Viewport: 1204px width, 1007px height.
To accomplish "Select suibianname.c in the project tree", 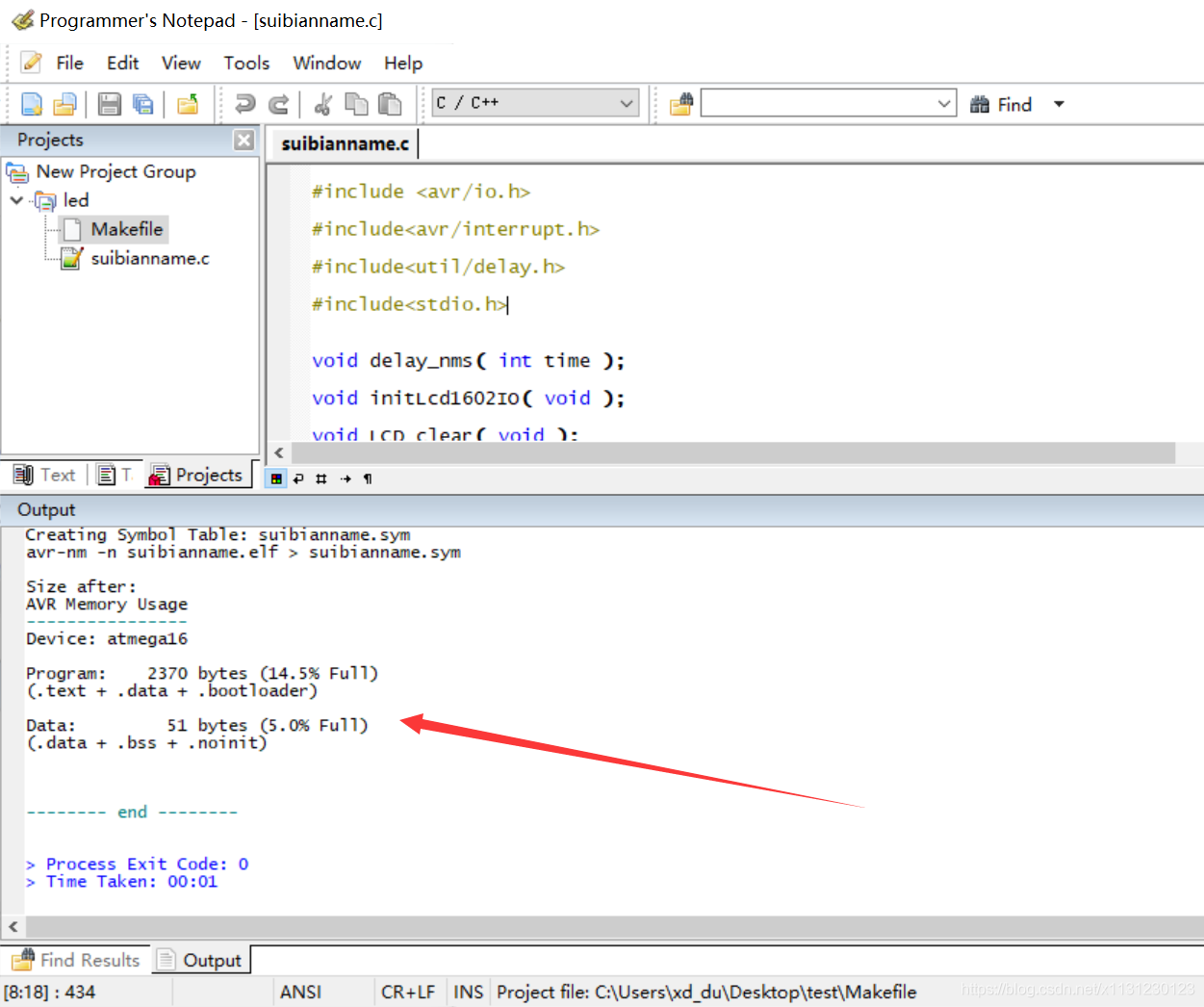I will [x=149, y=258].
